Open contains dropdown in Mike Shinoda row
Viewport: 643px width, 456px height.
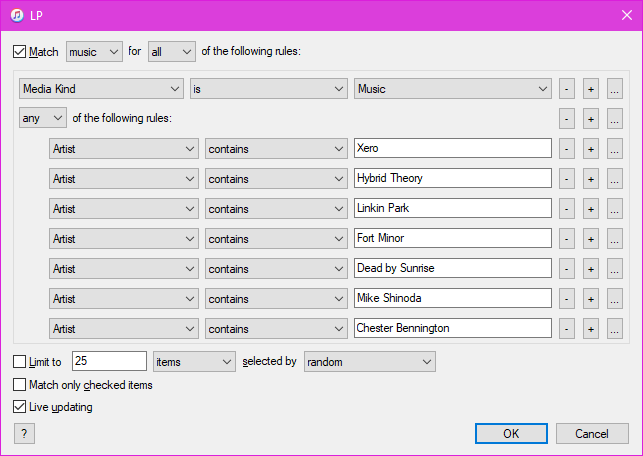point(276,298)
